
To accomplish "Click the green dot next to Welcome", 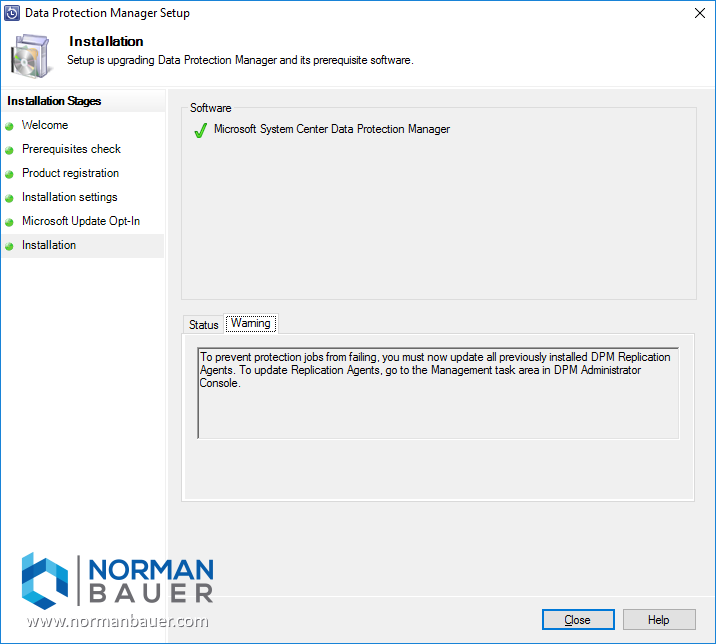I will pos(9,127).
